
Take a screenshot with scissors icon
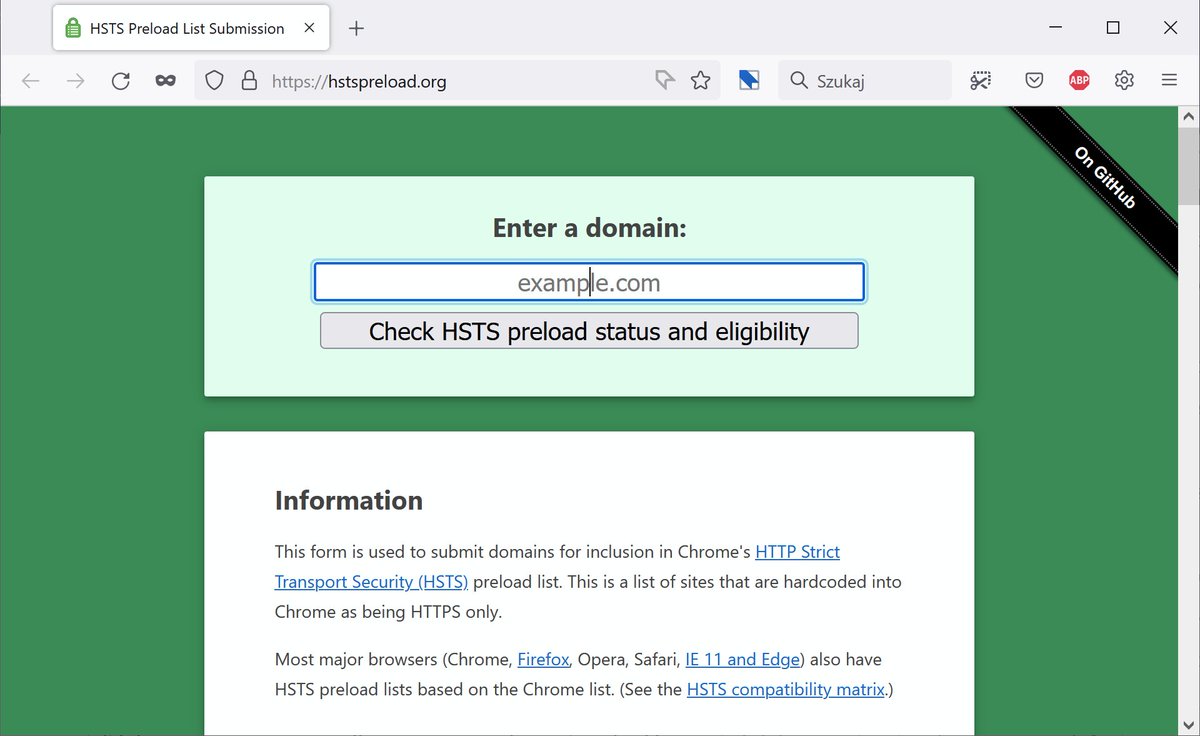[x=980, y=81]
